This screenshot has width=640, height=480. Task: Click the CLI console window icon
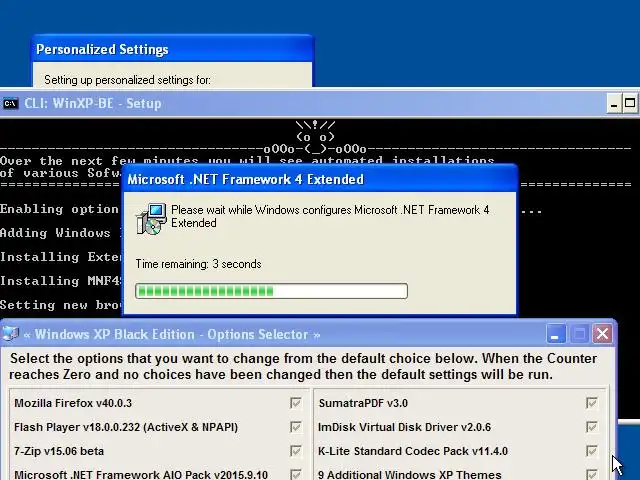coord(10,104)
